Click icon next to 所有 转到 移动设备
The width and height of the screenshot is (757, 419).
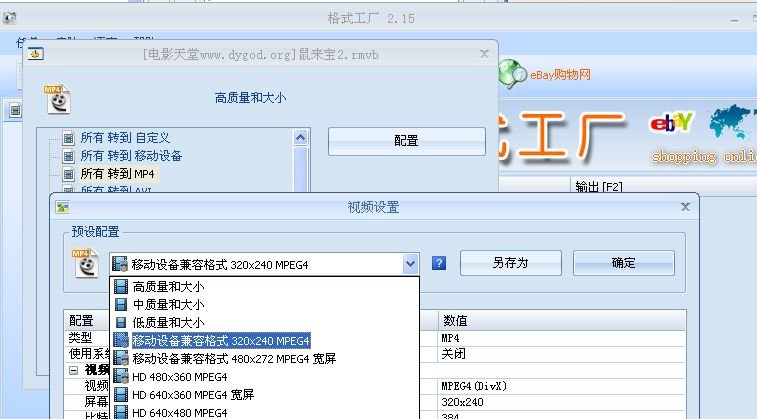click(69, 156)
